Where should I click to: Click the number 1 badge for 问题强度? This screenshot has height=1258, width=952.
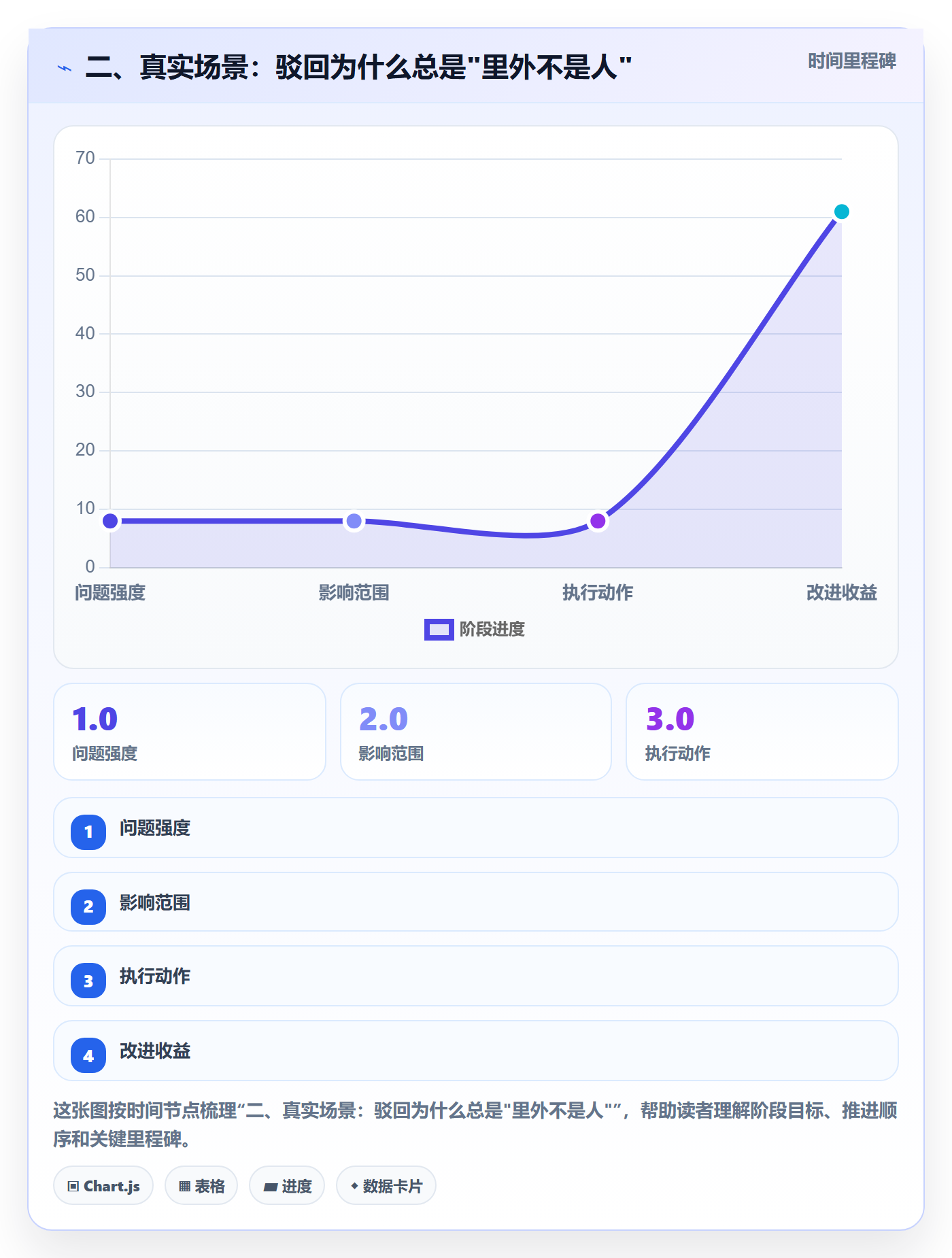click(x=88, y=832)
